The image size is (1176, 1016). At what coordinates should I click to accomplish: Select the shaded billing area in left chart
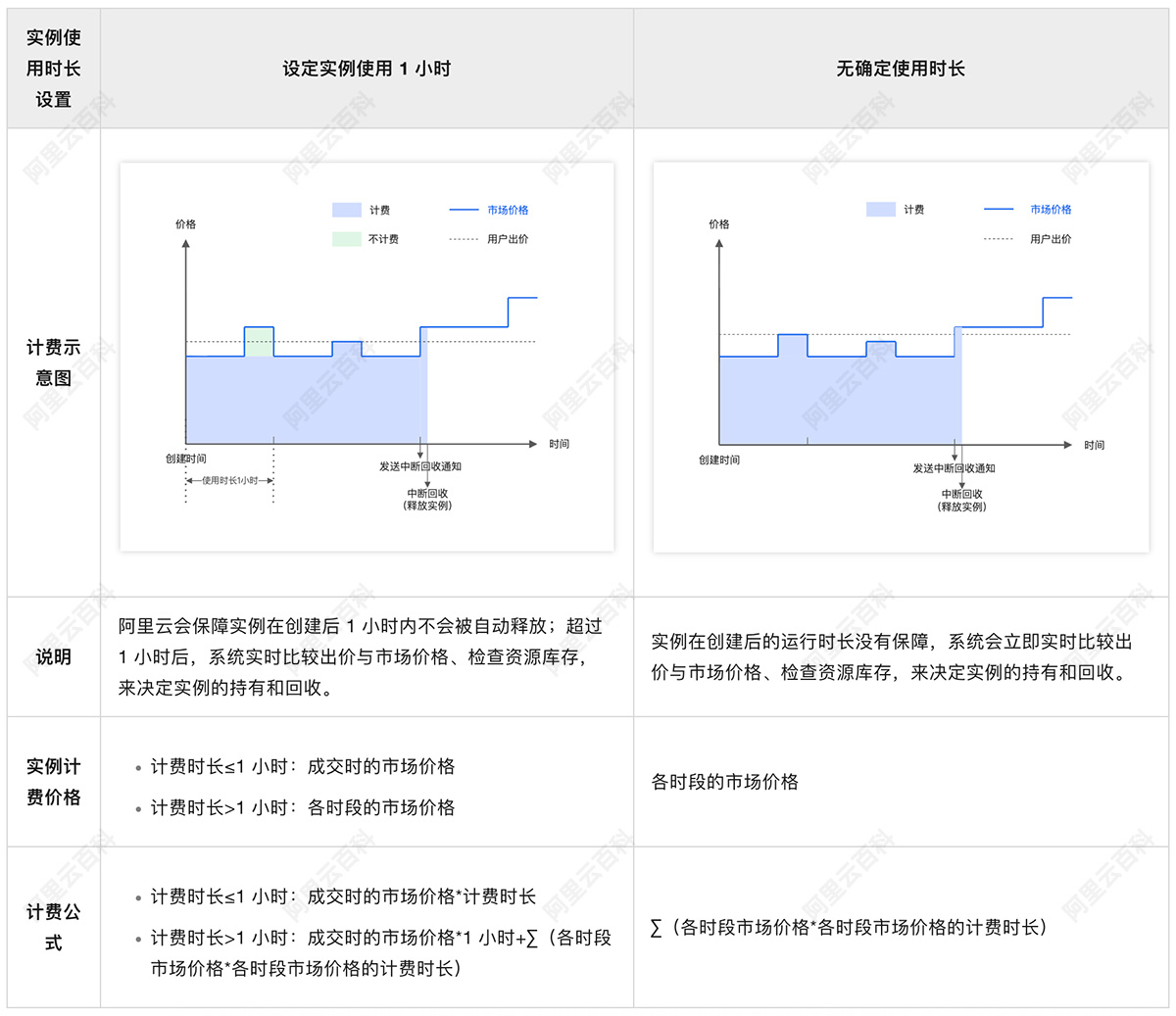click(294, 402)
